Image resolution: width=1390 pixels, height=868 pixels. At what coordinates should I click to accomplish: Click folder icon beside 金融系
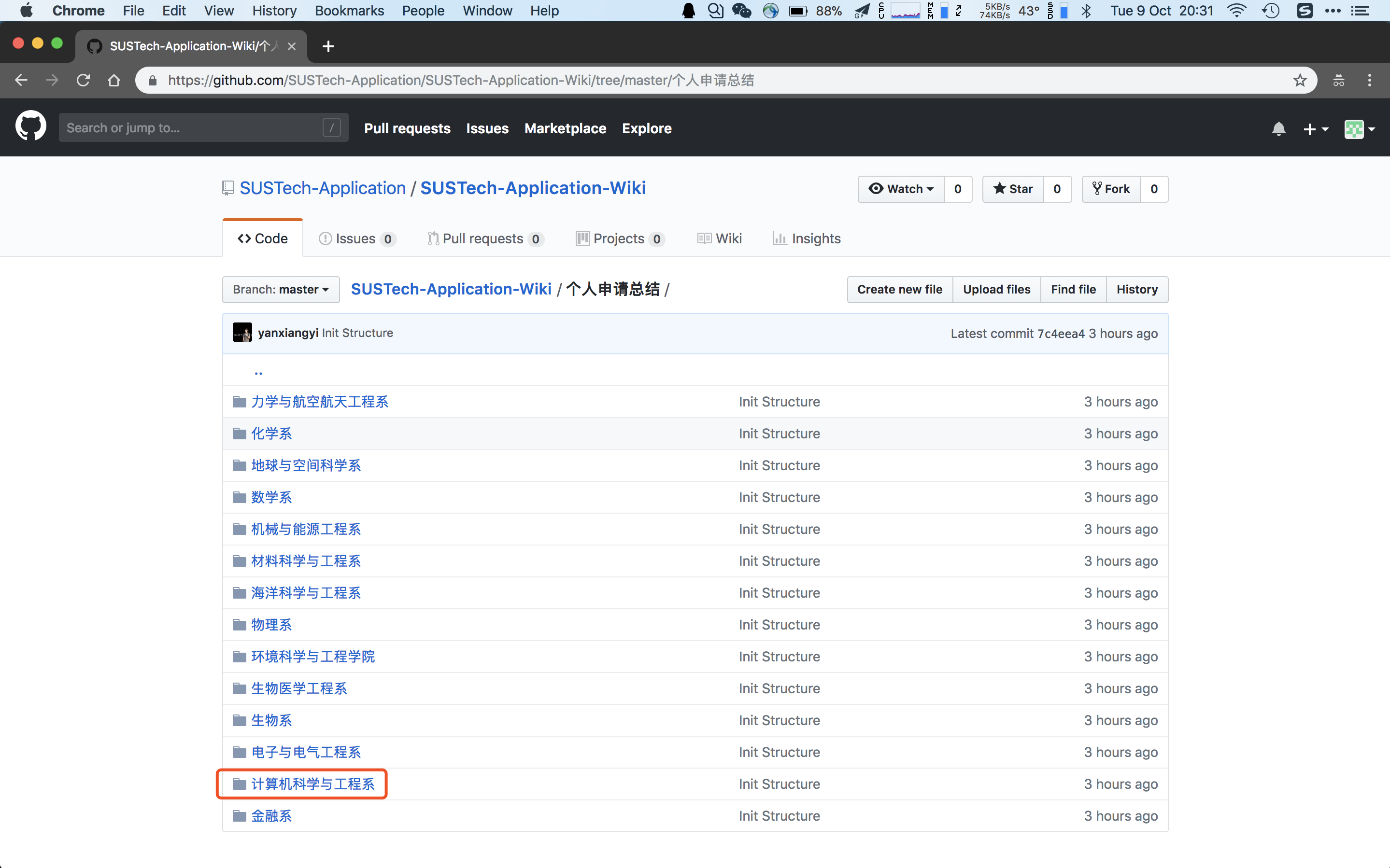(240, 816)
